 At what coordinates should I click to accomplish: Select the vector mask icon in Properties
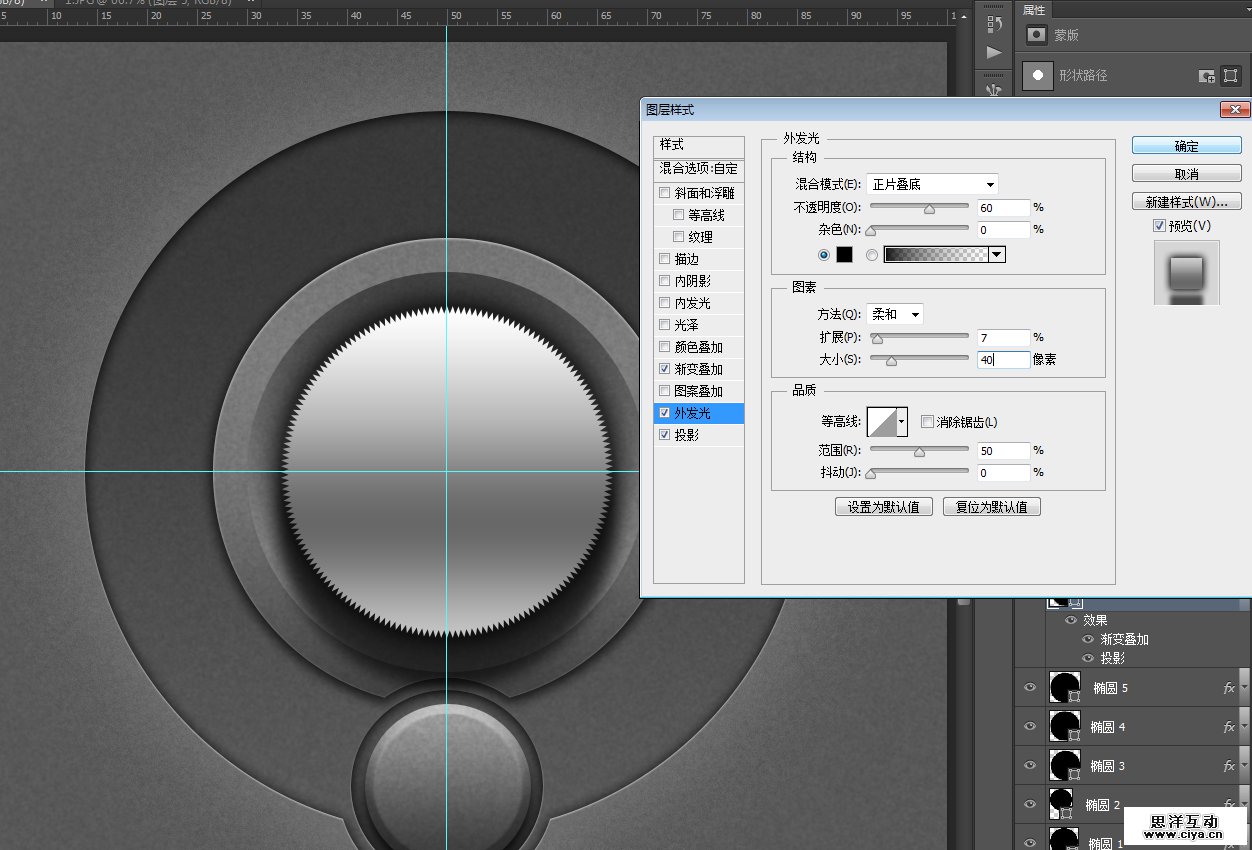pos(1231,76)
